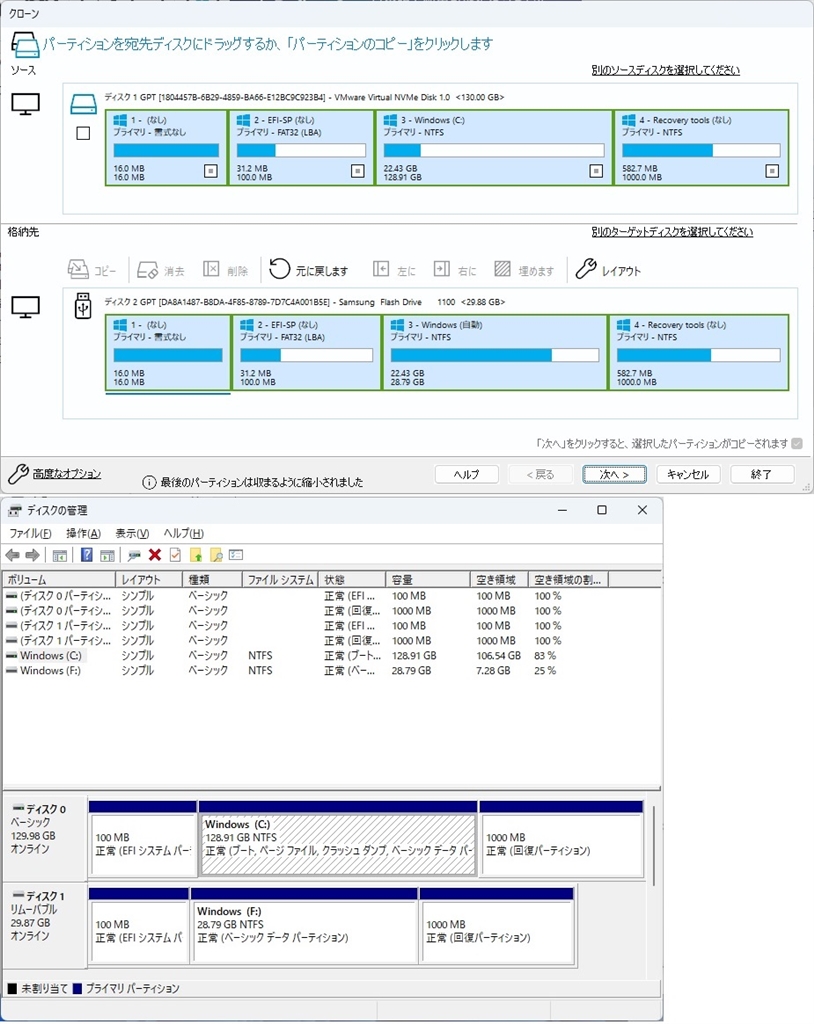The height and width of the screenshot is (1024, 814).
Task: Click the Copy partition toolbar icon
Action: 78,269
